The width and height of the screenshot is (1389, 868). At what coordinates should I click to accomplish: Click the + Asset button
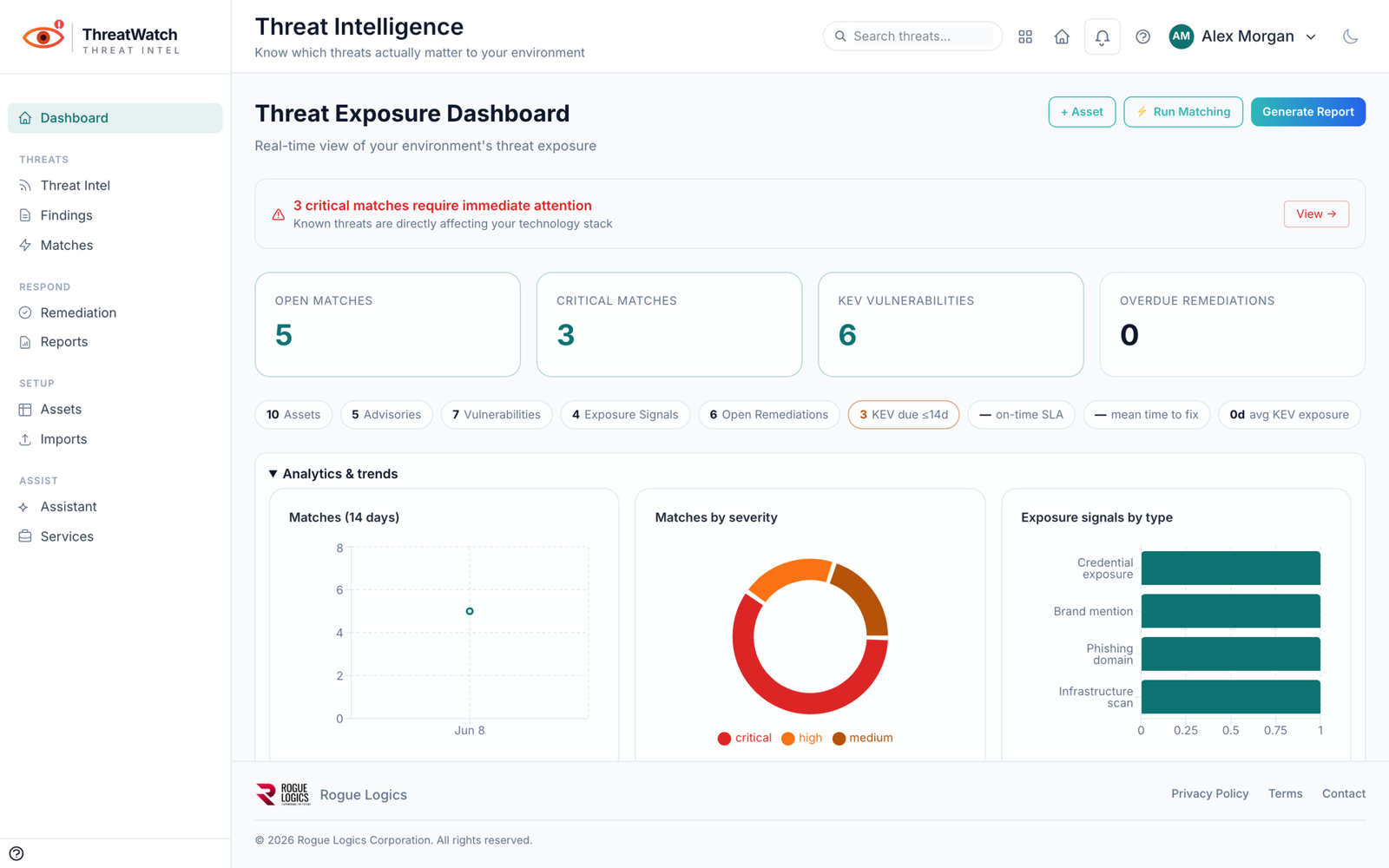click(x=1082, y=112)
